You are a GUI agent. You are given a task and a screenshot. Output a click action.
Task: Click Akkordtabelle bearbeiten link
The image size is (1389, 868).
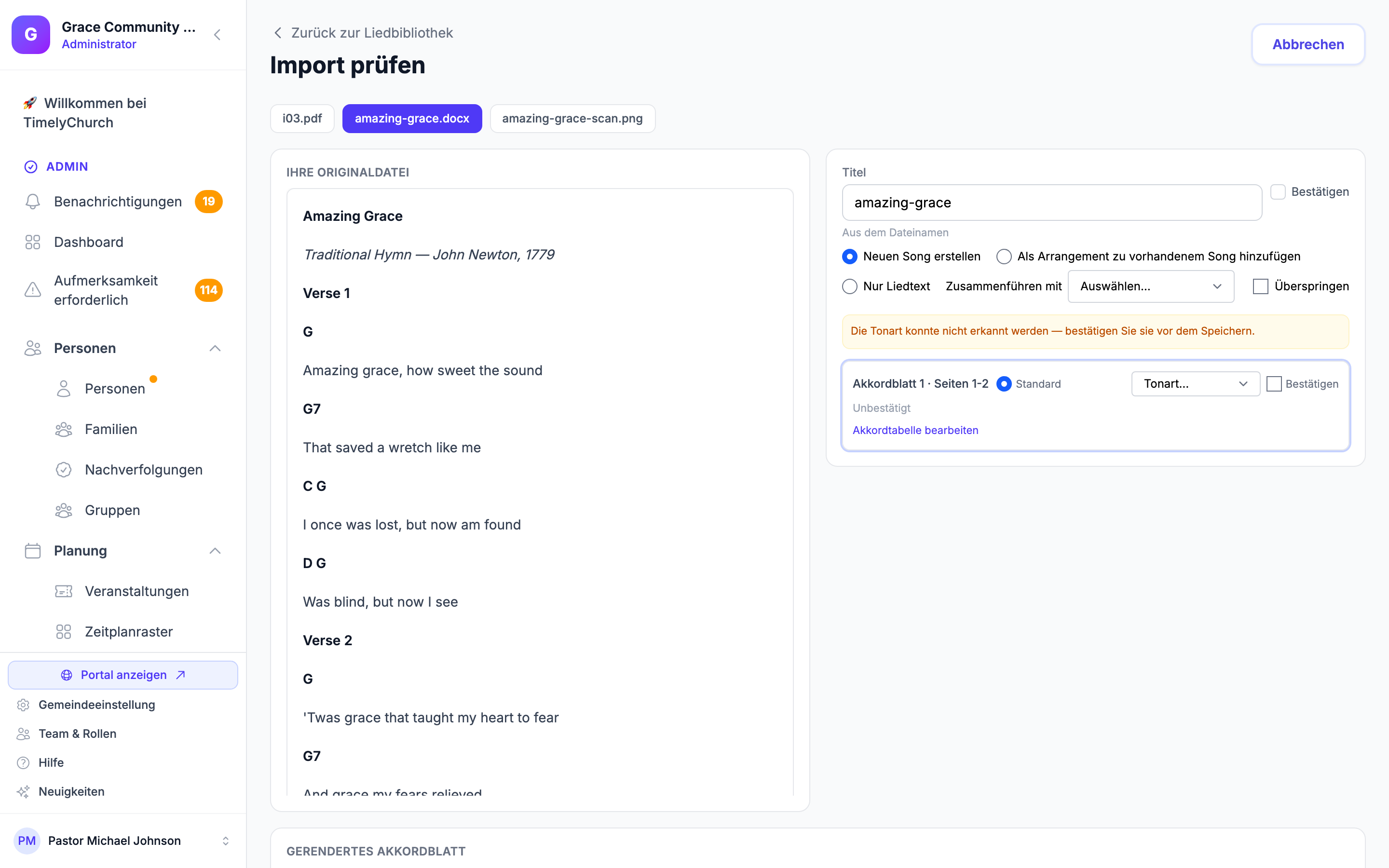pos(915,431)
